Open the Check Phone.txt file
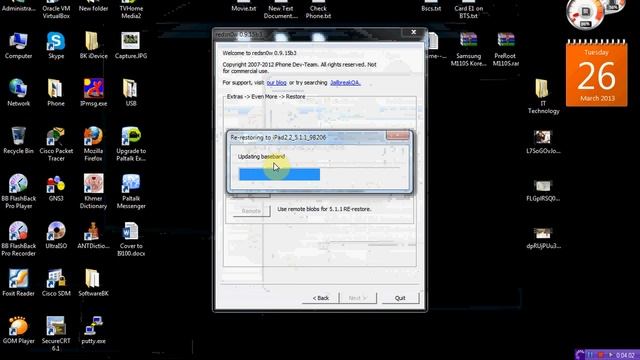Screen dimensions: 640x360 click(x=318, y=10)
